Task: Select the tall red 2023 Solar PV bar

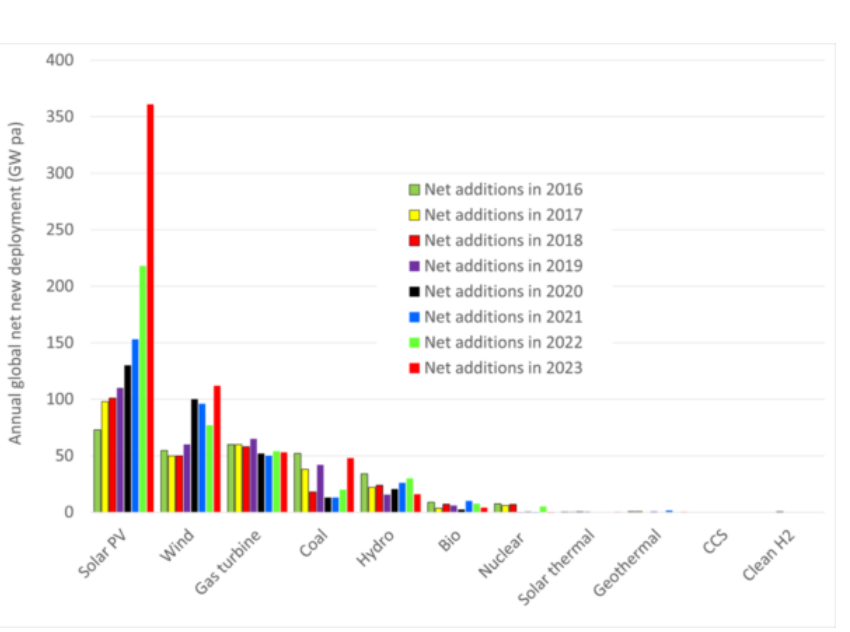Action: pyautogui.click(x=150, y=308)
